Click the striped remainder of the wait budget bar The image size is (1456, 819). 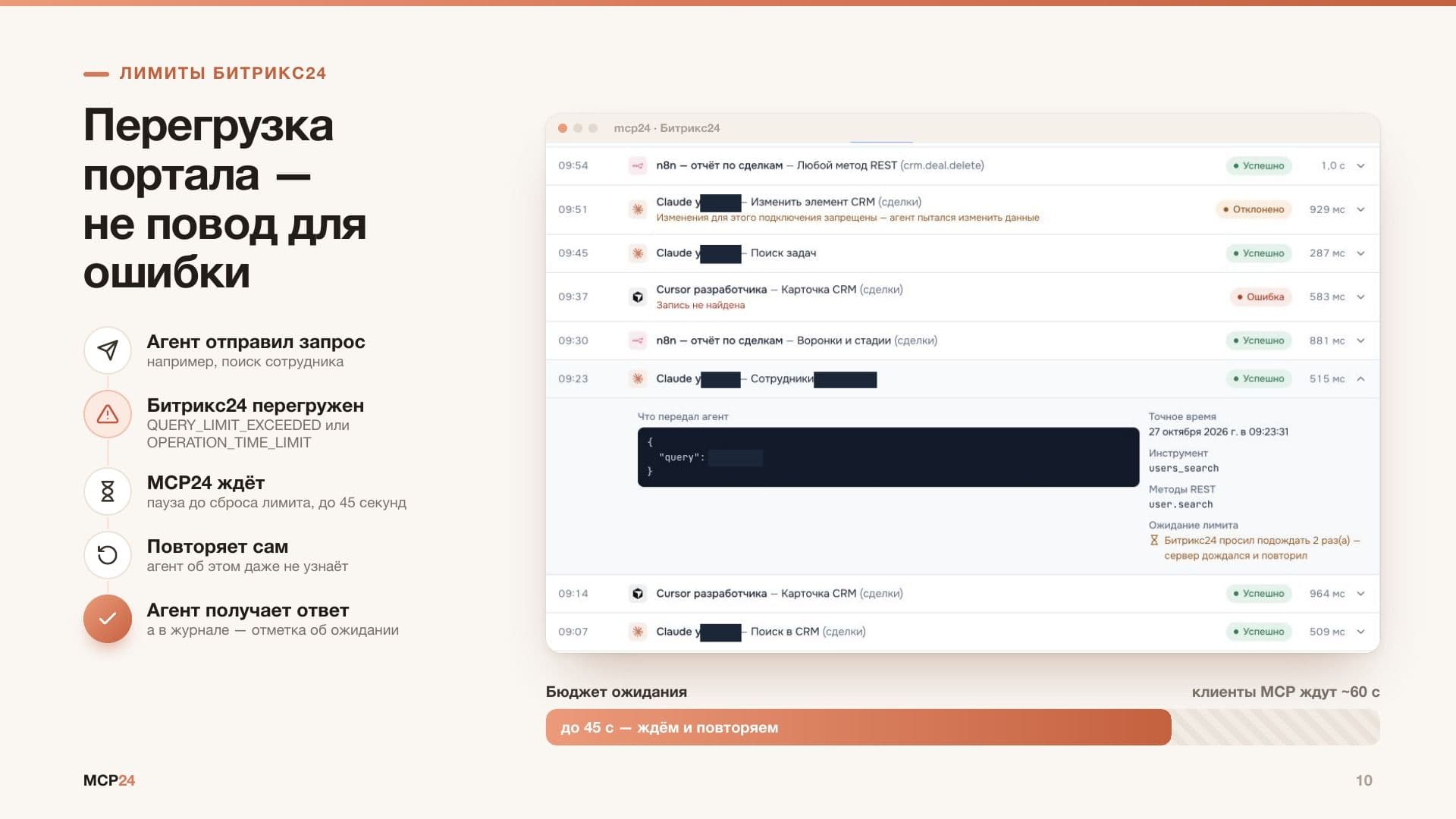(1276, 727)
